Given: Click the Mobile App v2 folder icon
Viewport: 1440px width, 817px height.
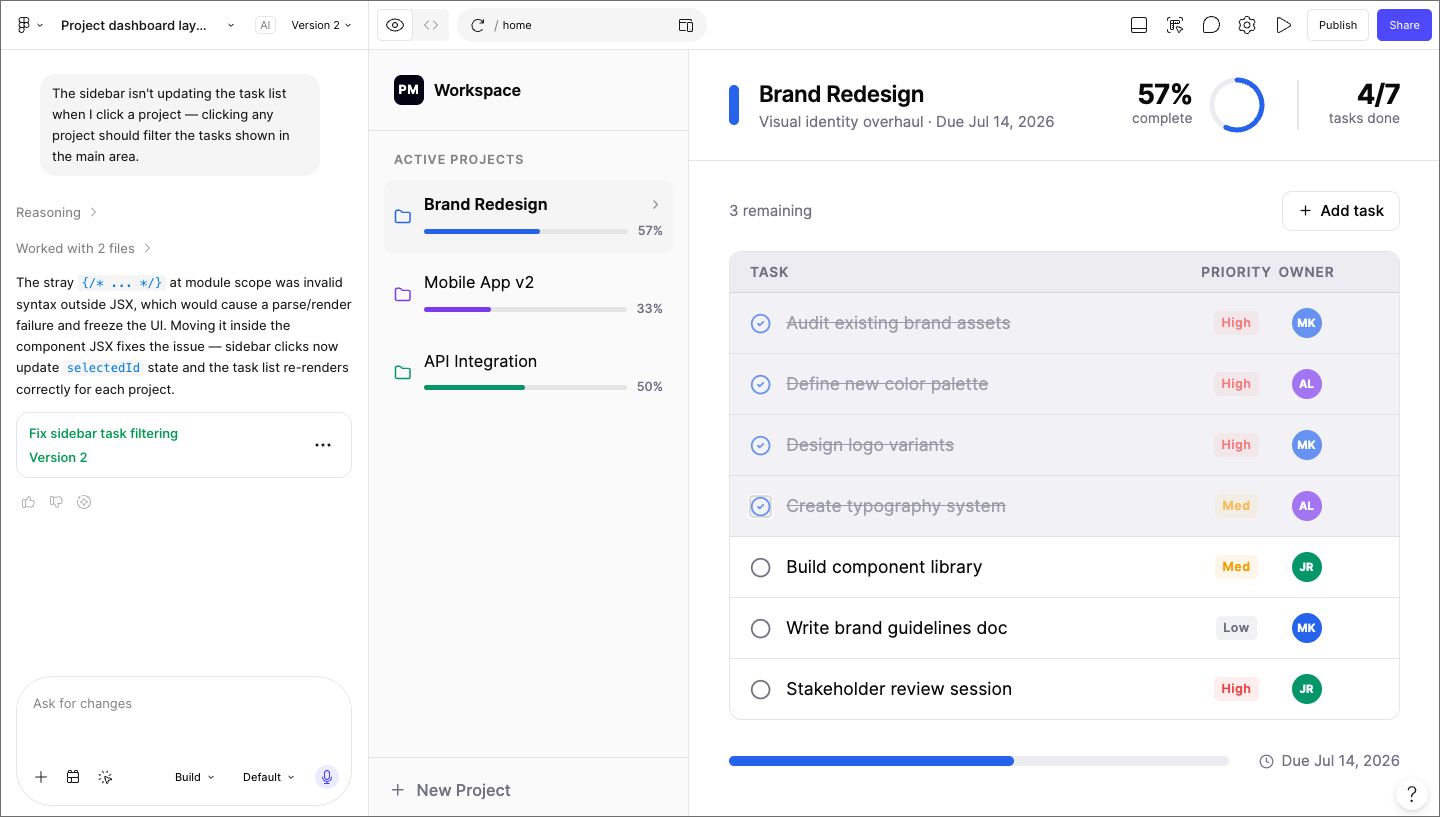Looking at the screenshot, I should tap(403, 294).
